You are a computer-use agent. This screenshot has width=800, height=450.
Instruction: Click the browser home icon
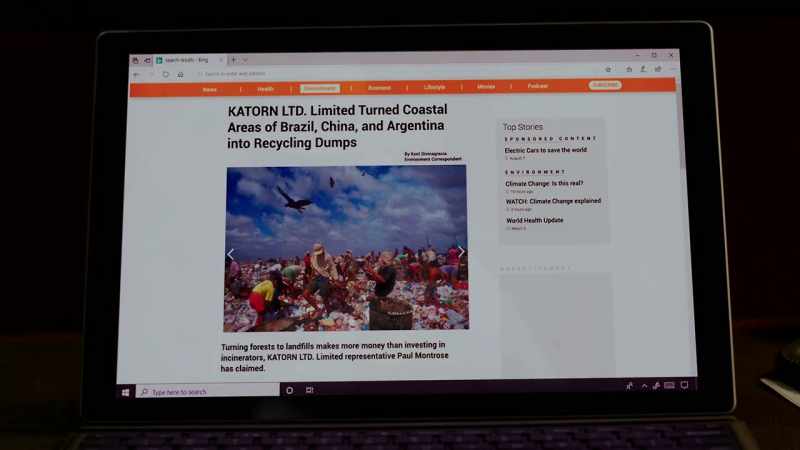point(180,74)
